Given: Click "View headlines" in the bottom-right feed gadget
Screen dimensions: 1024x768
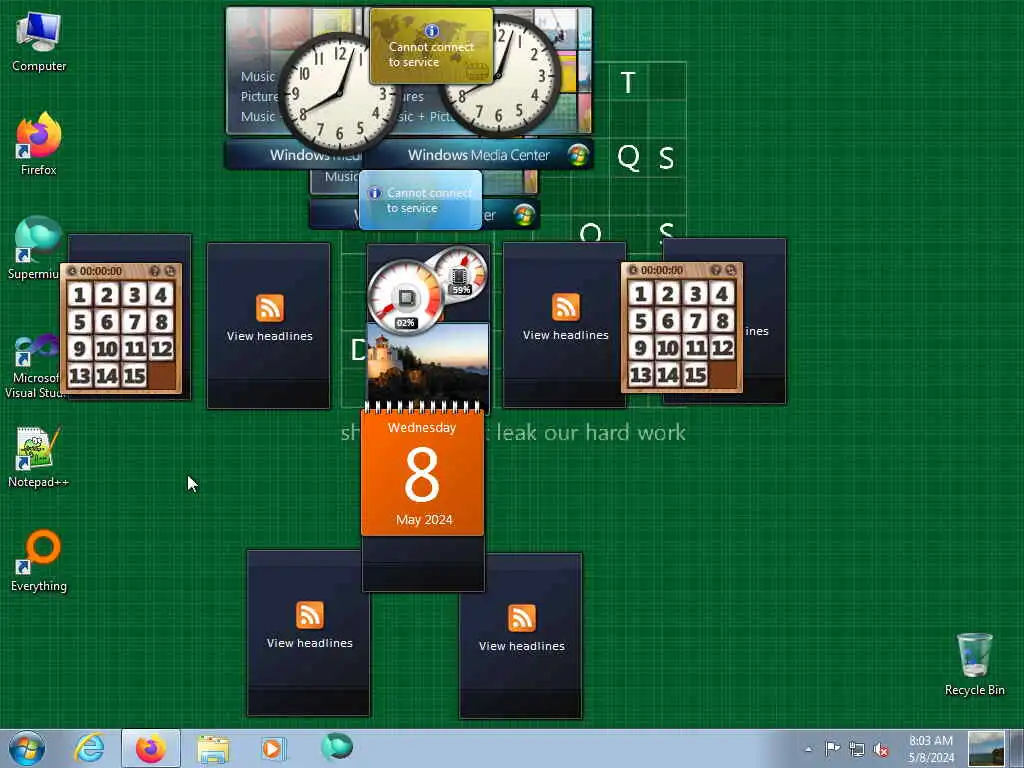Looking at the screenshot, I should tap(521, 646).
